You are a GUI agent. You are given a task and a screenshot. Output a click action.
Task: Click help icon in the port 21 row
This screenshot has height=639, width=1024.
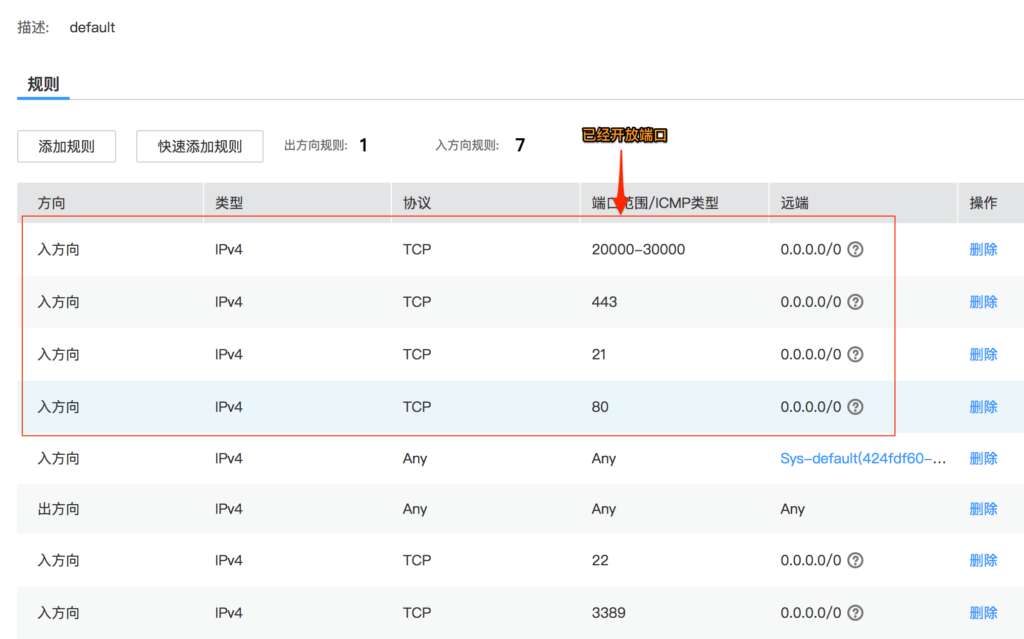855,354
